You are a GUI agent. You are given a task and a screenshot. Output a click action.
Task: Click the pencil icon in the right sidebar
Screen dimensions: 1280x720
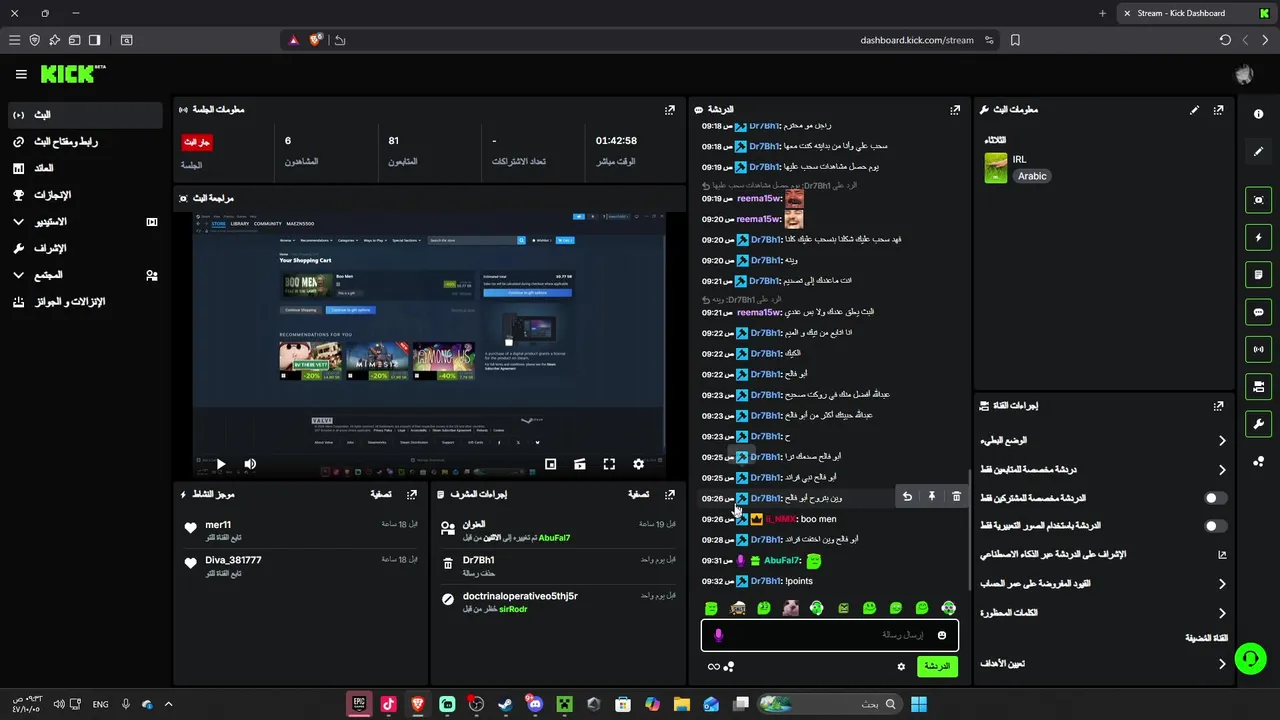point(1259,152)
